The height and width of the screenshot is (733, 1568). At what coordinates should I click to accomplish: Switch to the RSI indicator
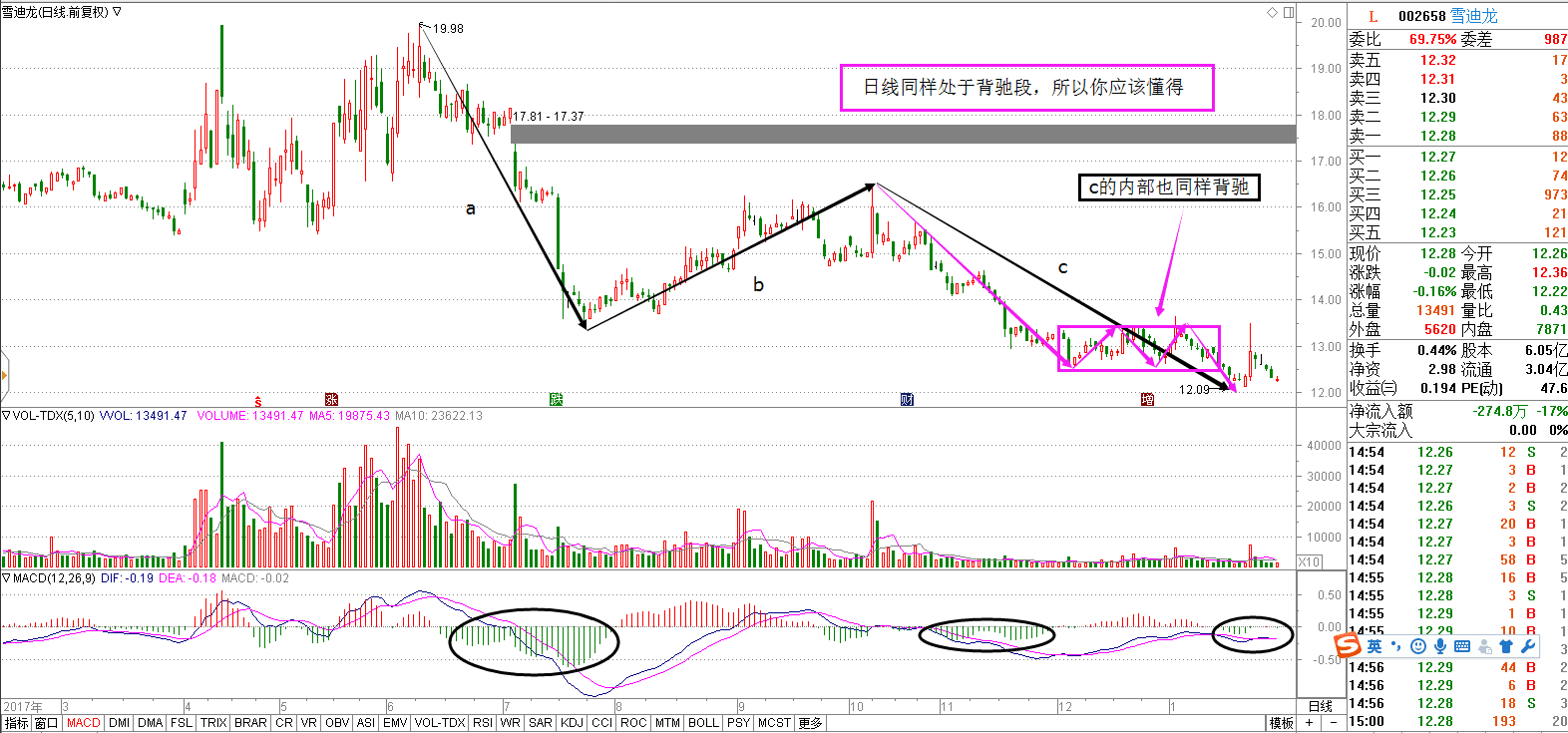(483, 723)
